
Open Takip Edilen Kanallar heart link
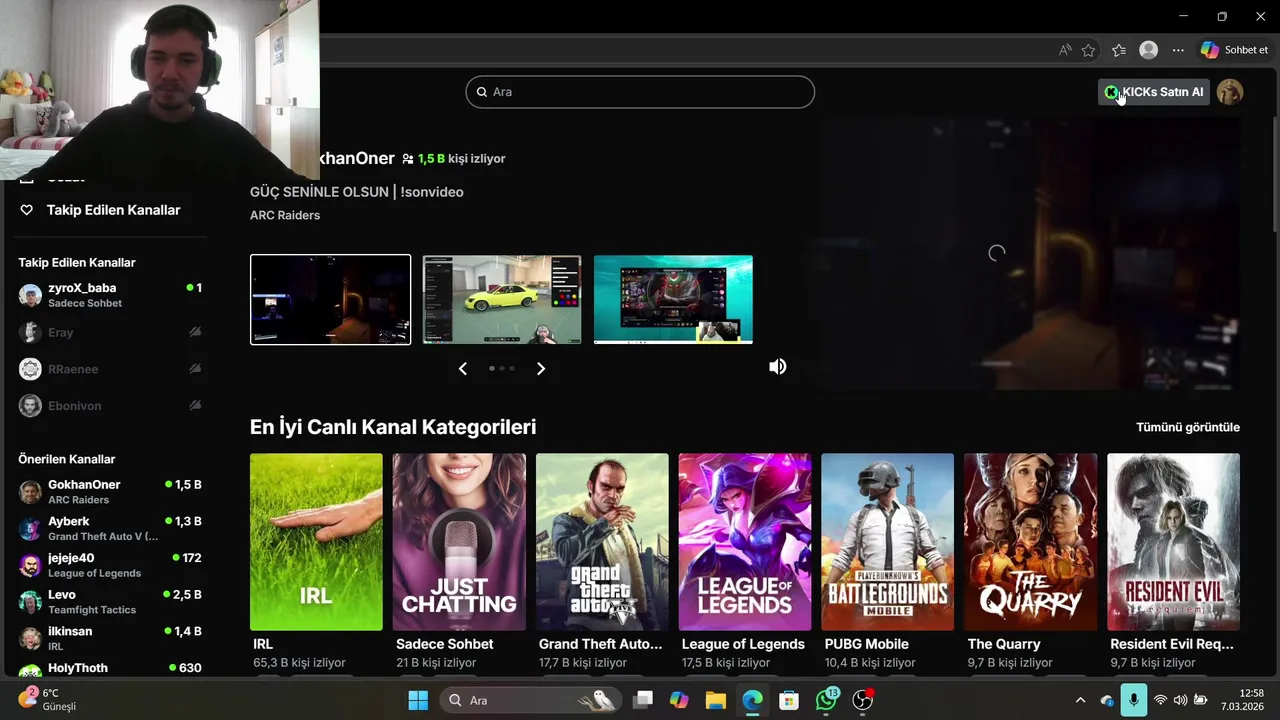click(101, 210)
